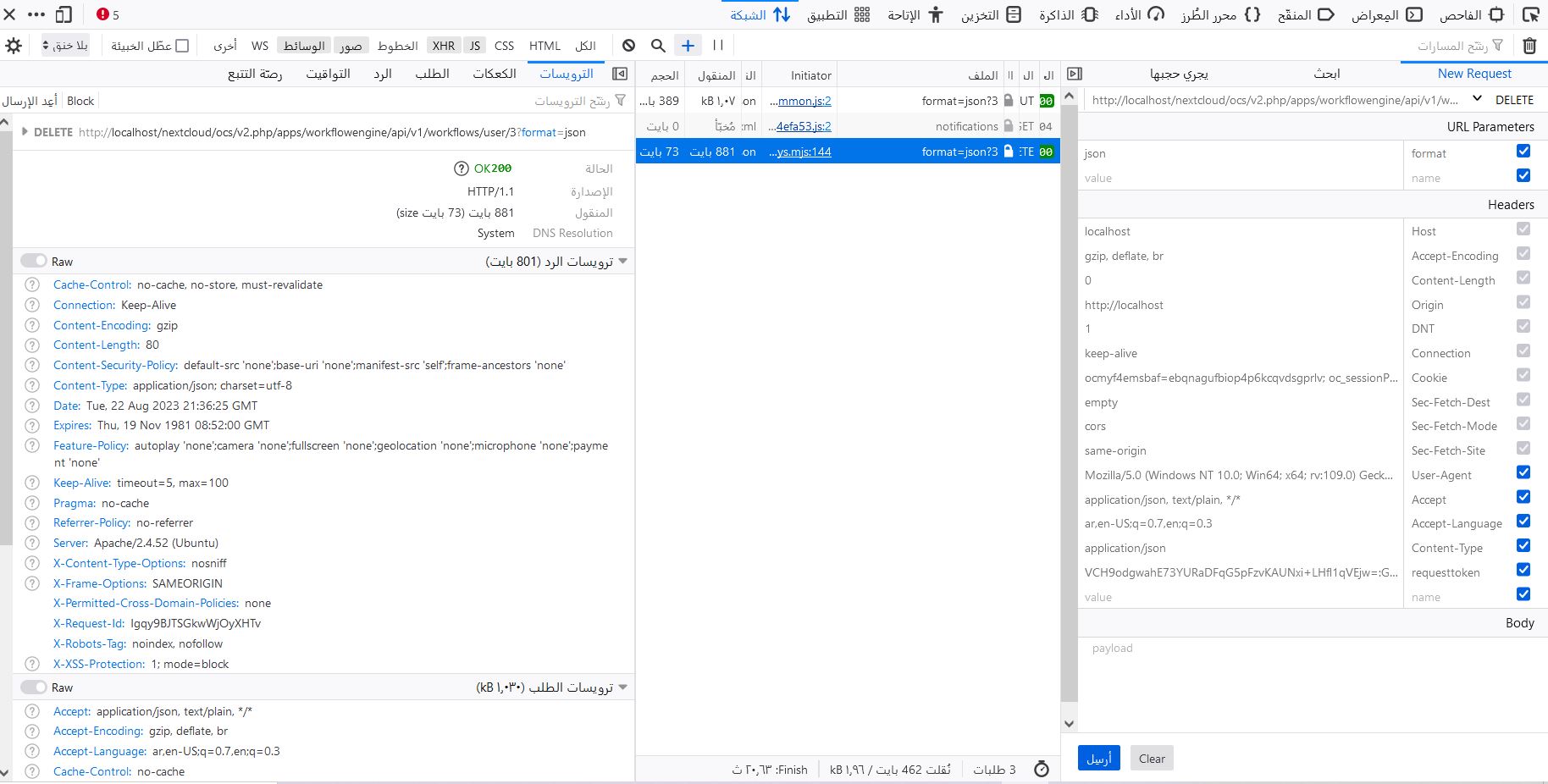Switch to the Request tab
Image resolution: width=1548 pixels, height=784 pixels.
(432, 74)
